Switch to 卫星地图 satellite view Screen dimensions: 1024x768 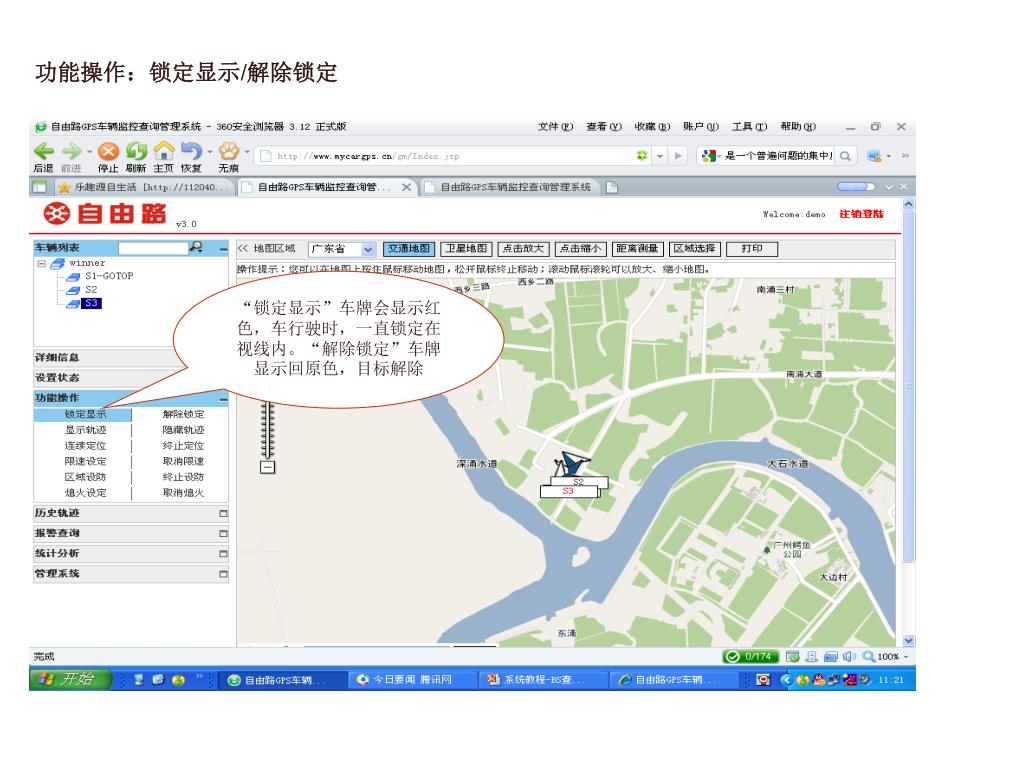click(467, 248)
